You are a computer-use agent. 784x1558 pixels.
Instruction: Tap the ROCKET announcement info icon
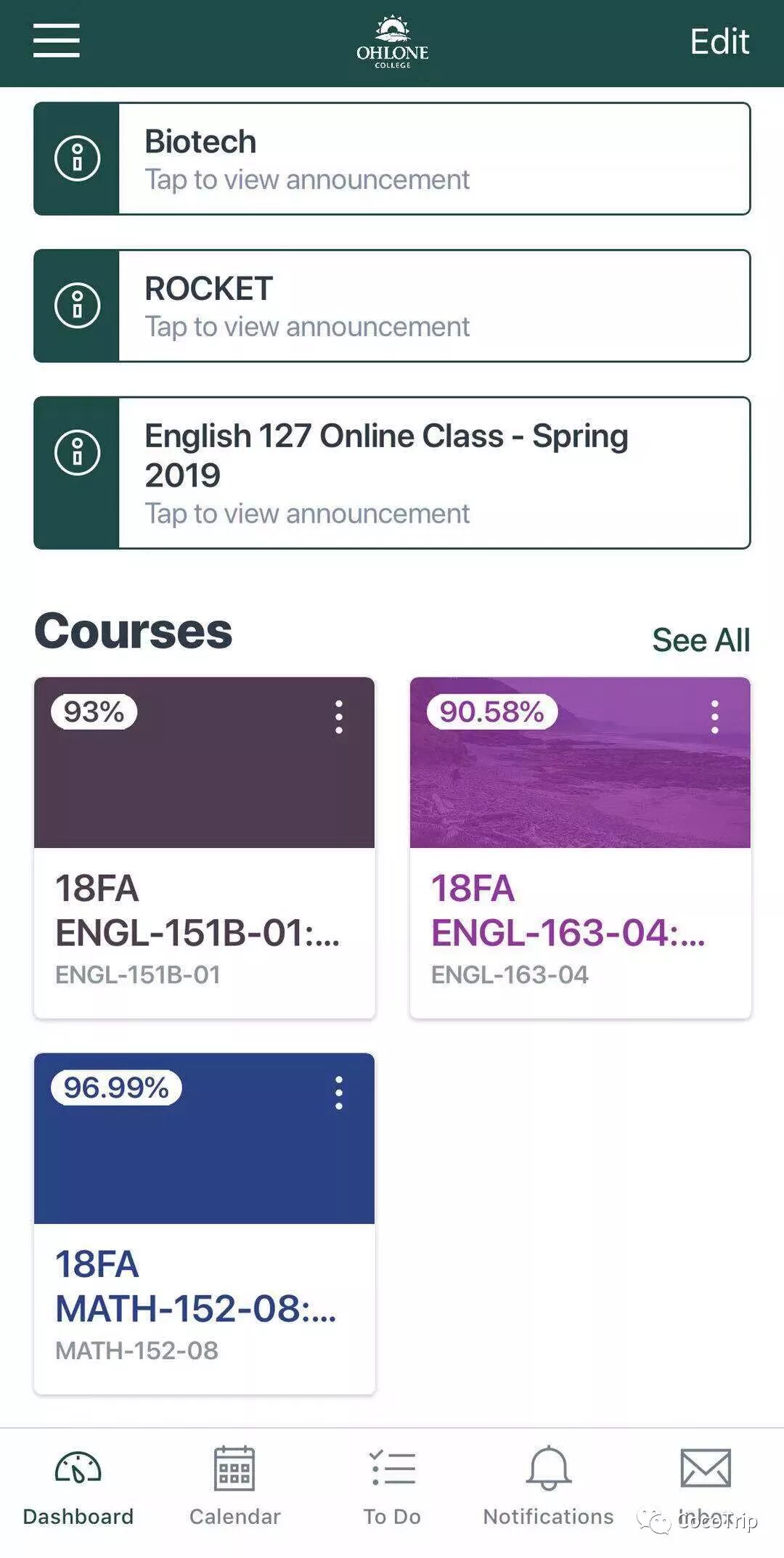[x=77, y=306]
